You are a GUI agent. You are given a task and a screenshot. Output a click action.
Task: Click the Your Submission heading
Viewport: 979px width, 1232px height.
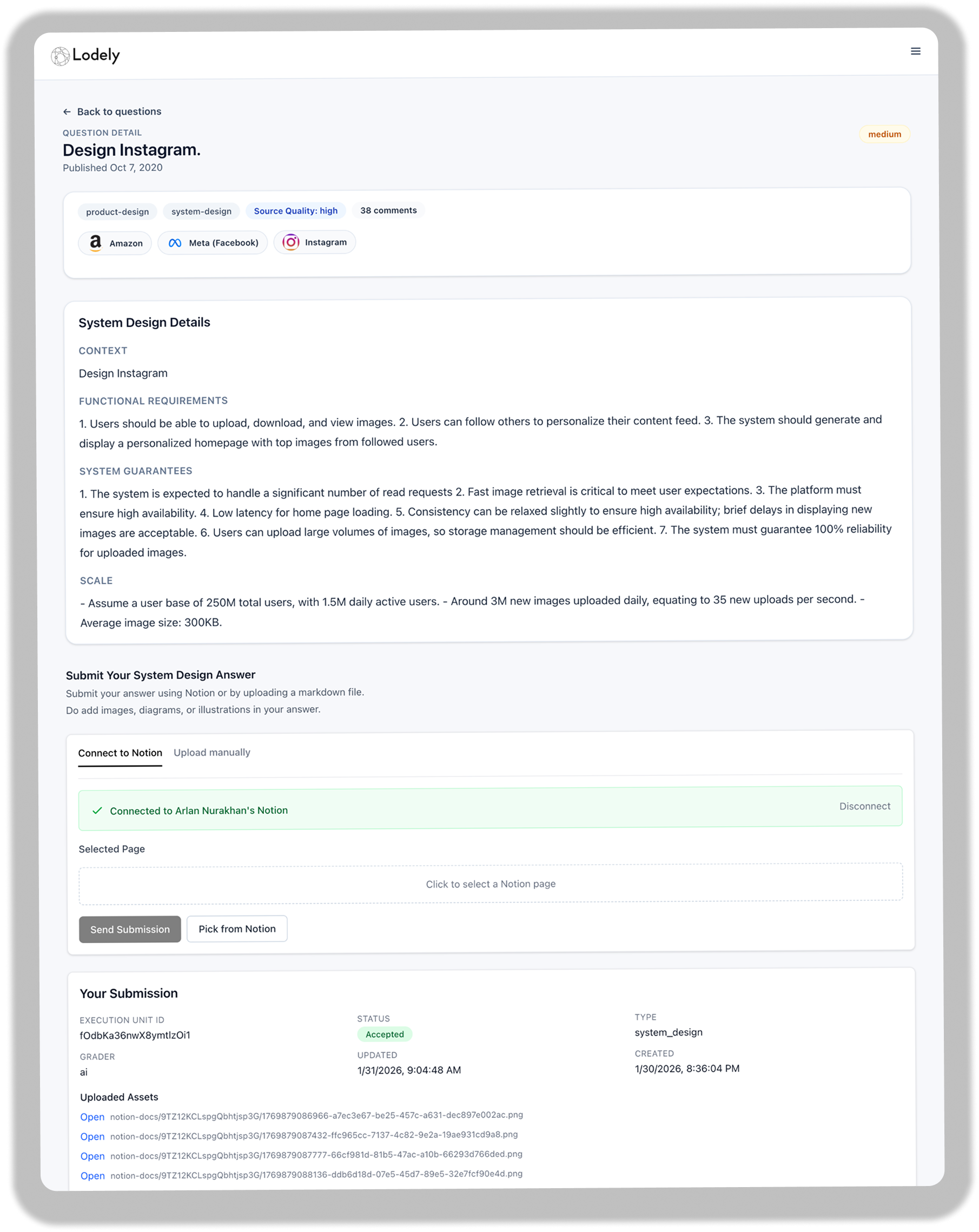tap(129, 994)
